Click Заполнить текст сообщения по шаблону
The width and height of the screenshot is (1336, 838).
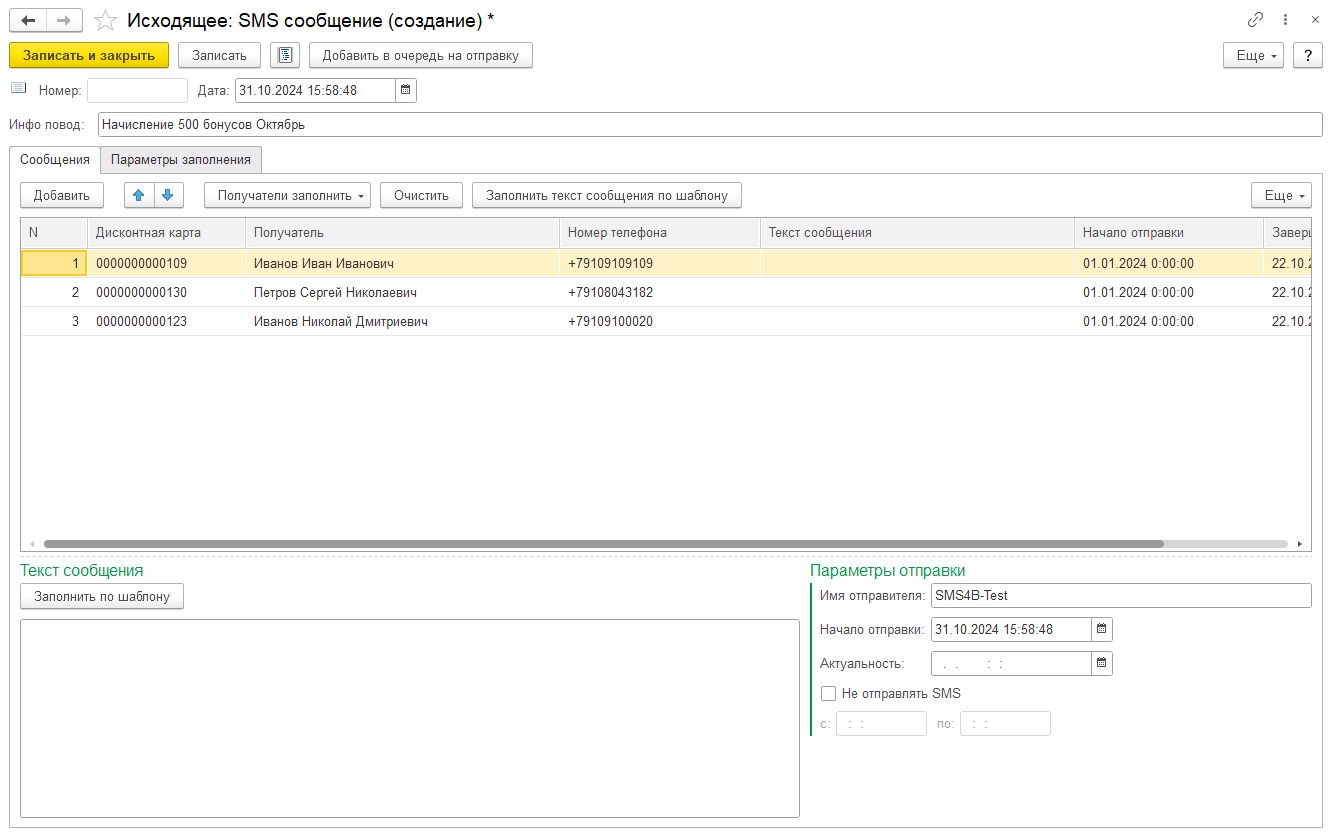[x=607, y=195]
